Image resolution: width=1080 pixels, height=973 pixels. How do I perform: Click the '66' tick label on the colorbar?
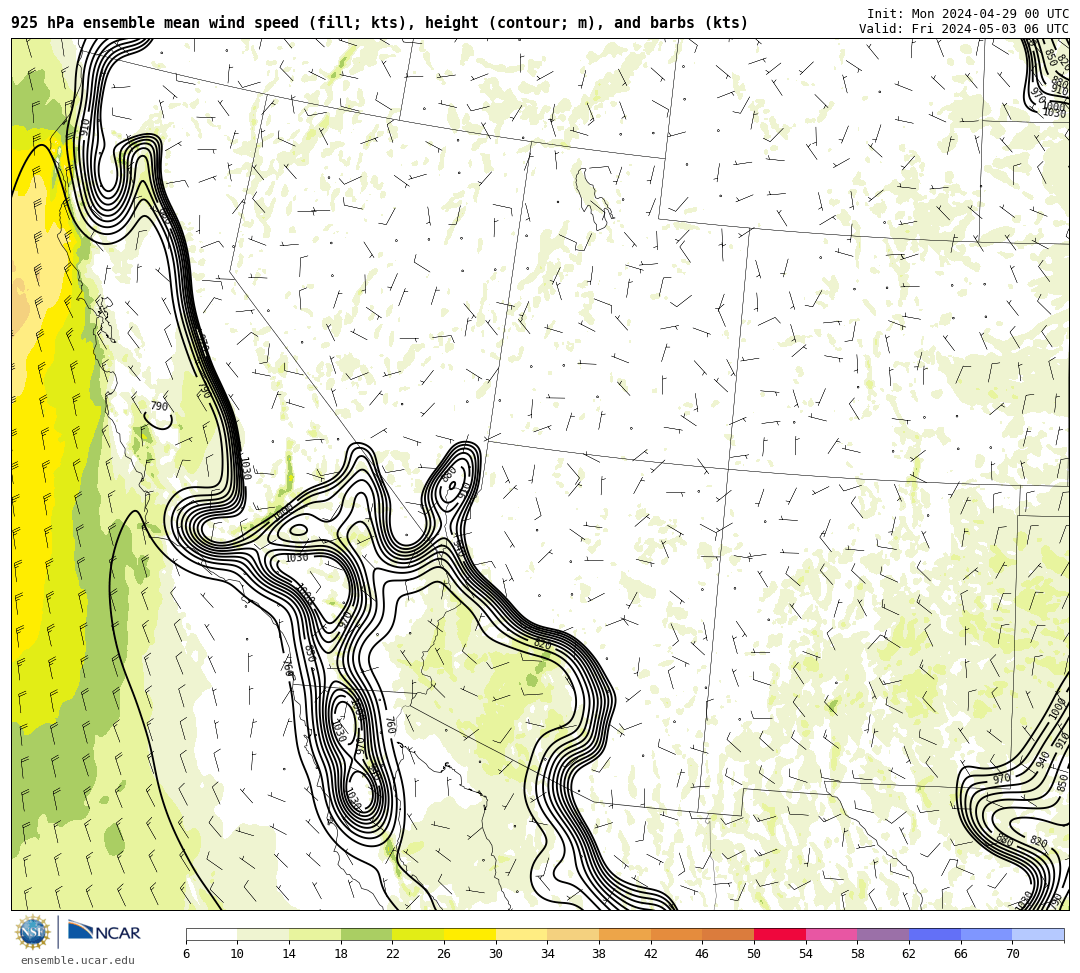961,954
